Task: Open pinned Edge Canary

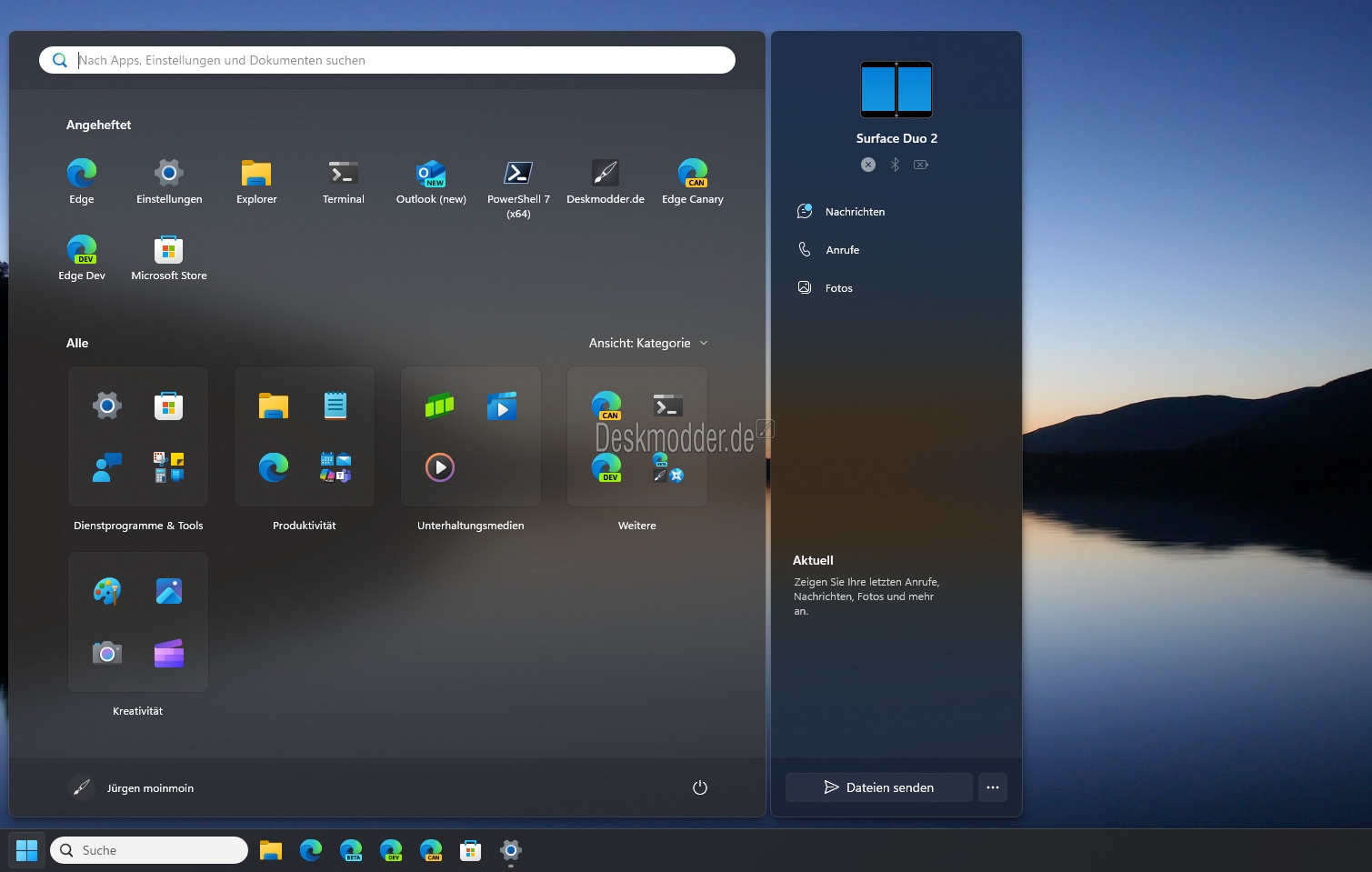Action: [693, 181]
